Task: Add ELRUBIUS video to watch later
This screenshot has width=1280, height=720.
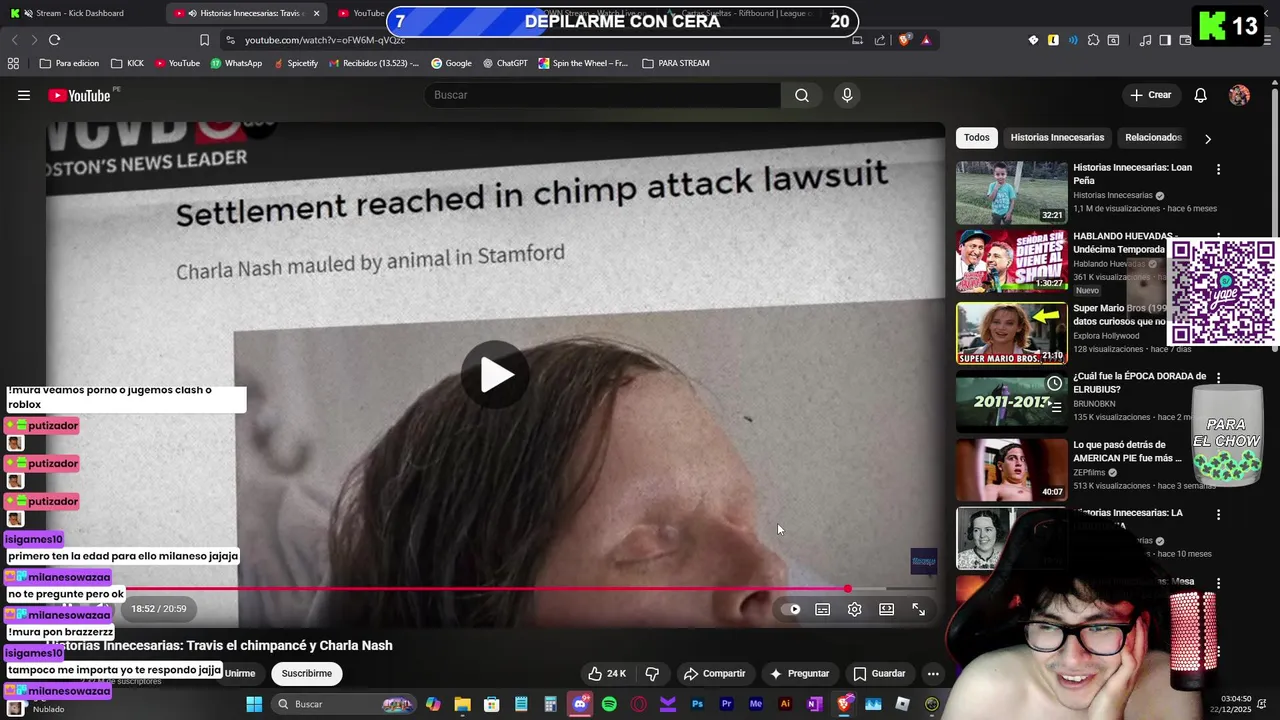Action: pyautogui.click(x=1054, y=384)
